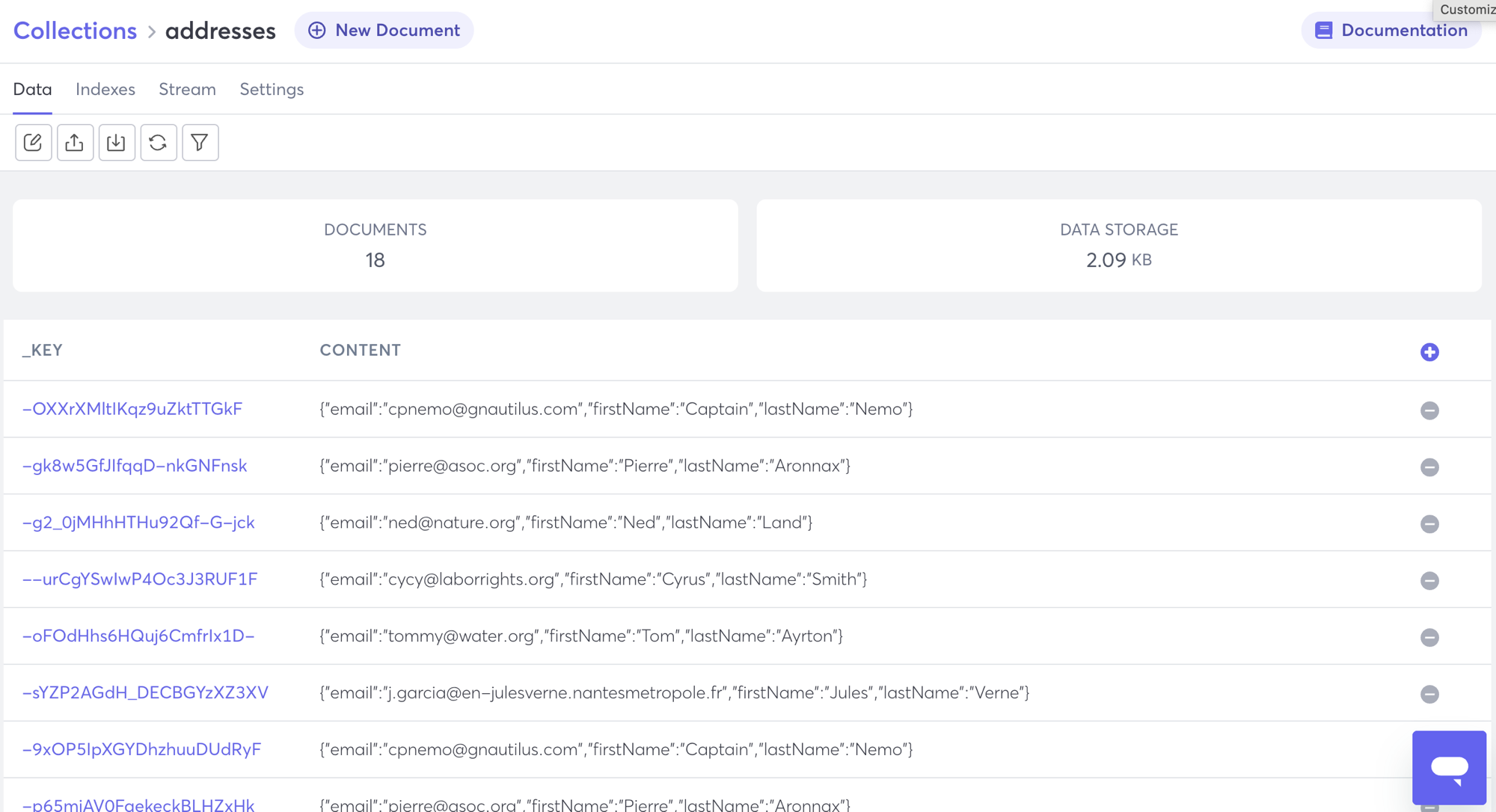Remove the Pierre Aronnax row
Screen dimensions: 1496x812
pyautogui.click(x=1429, y=467)
